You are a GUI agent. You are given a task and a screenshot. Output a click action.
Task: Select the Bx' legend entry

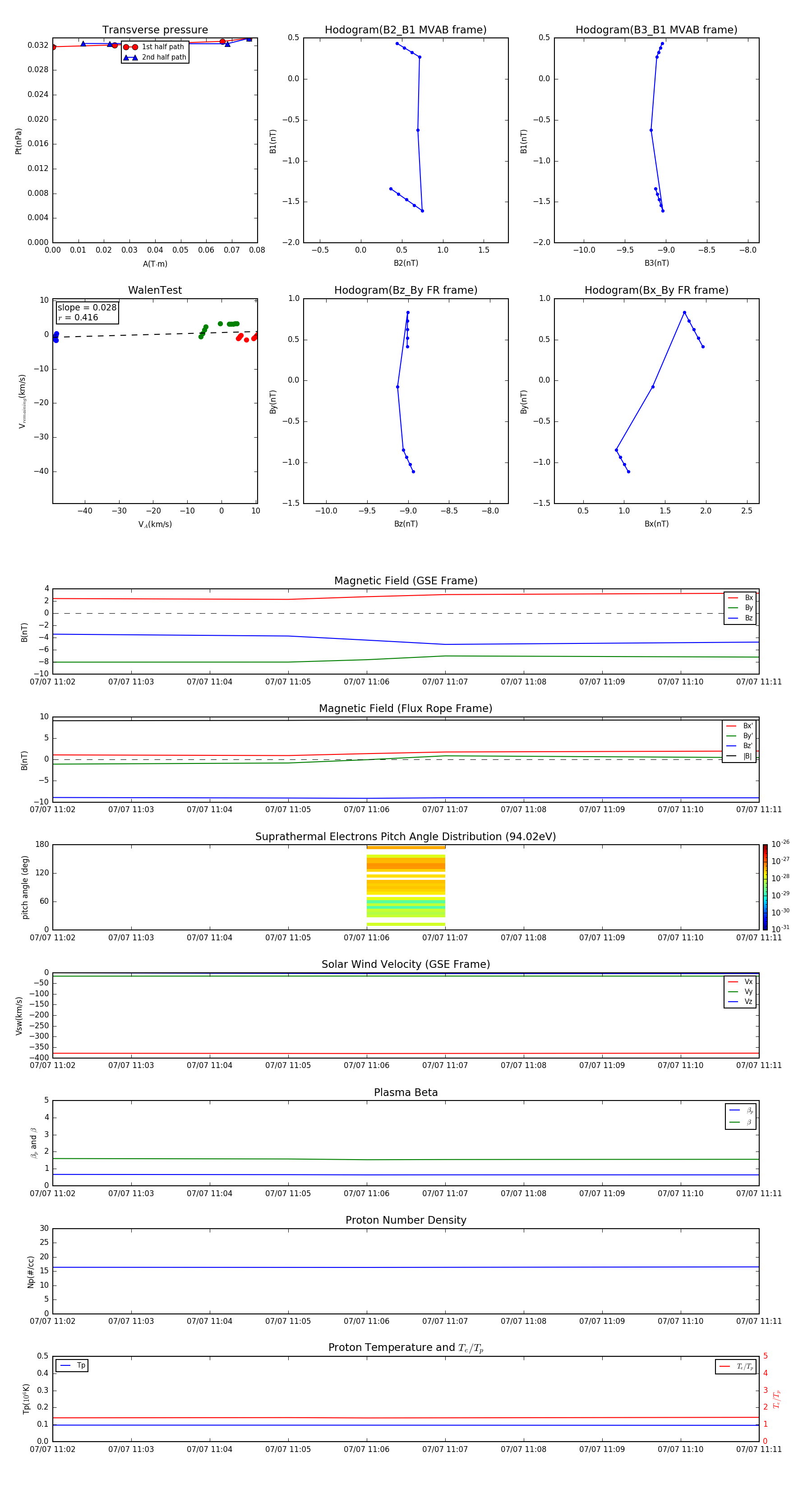(x=740, y=726)
